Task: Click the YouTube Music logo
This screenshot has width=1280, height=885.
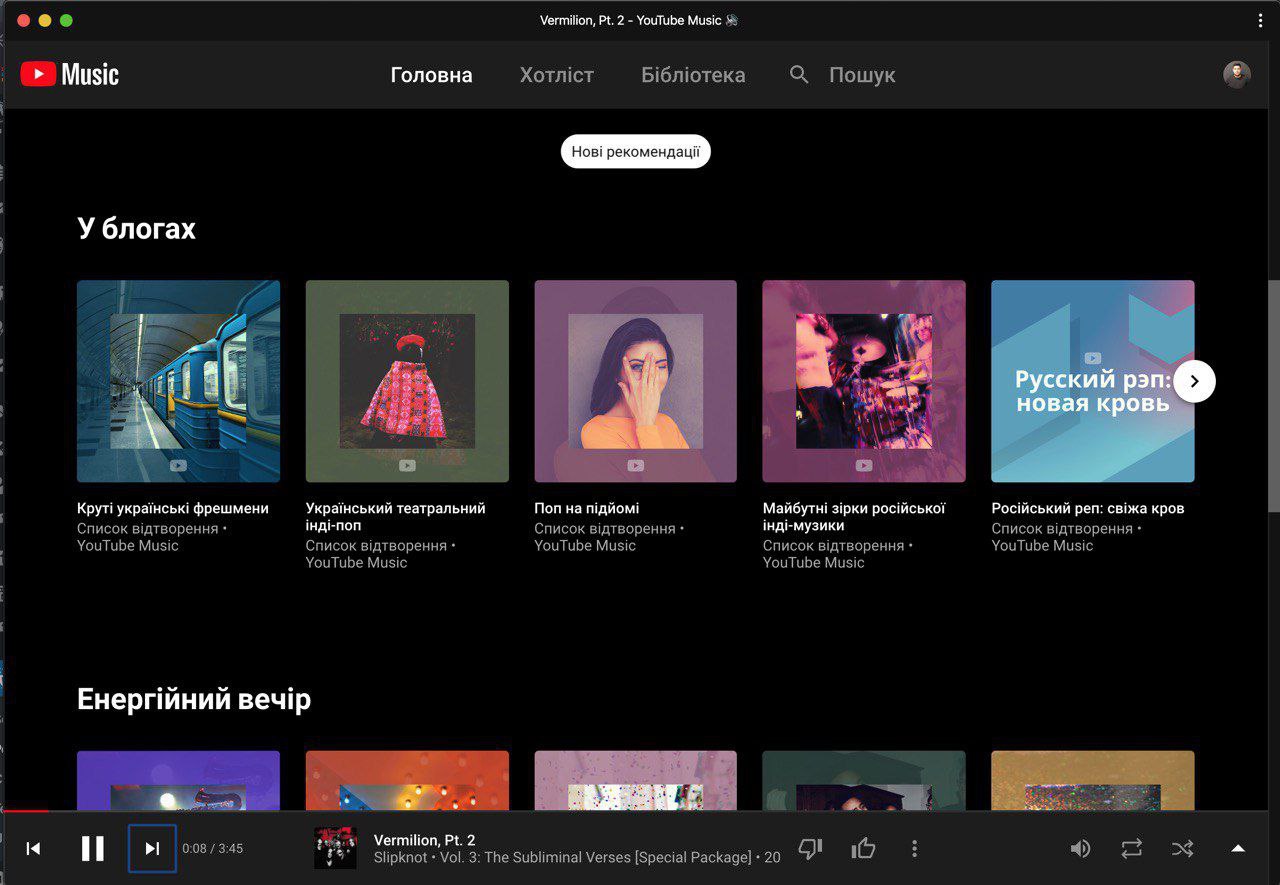Action: point(70,75)
